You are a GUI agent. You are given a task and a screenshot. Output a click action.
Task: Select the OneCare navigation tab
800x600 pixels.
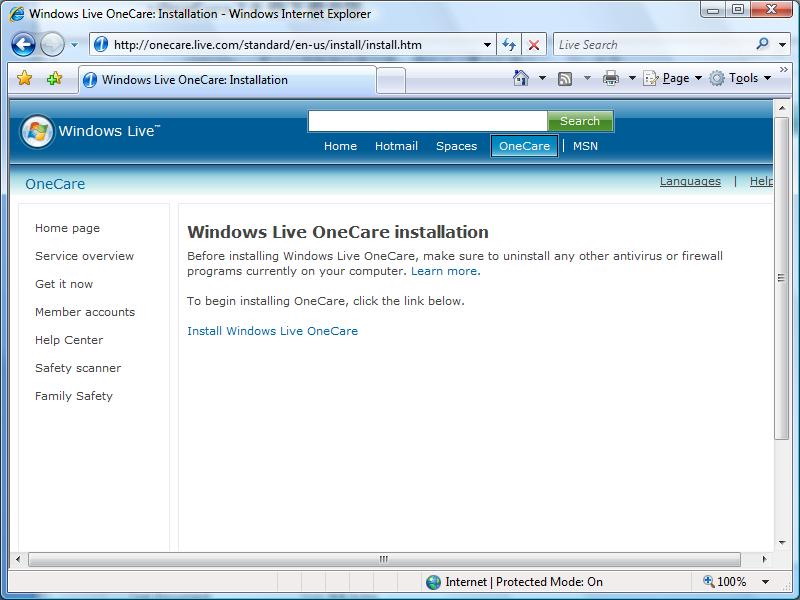pyautogui.click(x=524, y=146)
